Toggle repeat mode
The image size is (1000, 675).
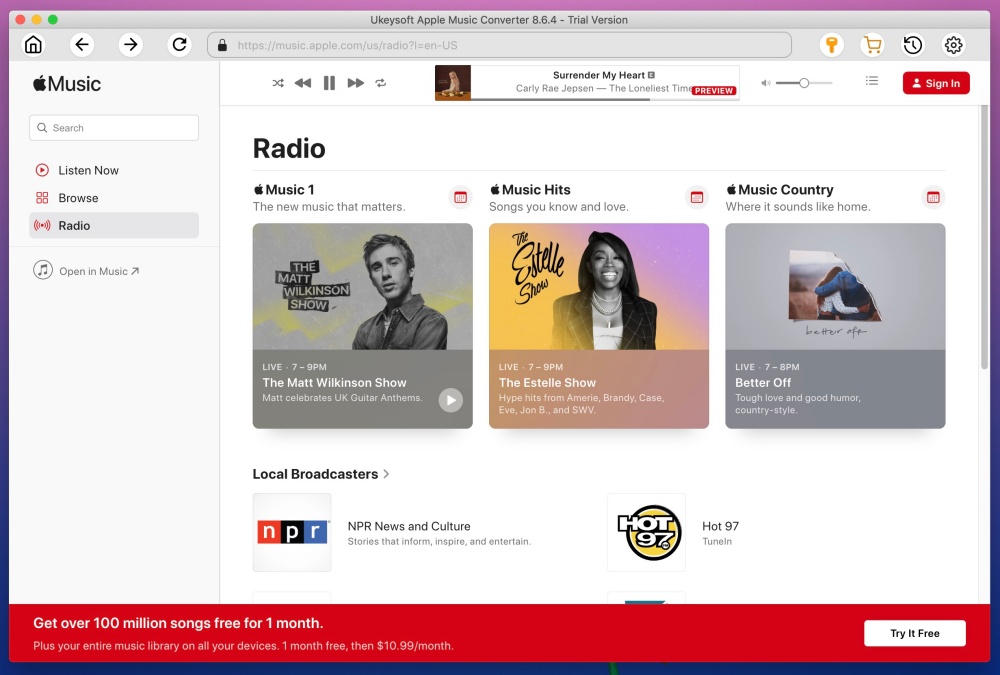coord(381,83)
